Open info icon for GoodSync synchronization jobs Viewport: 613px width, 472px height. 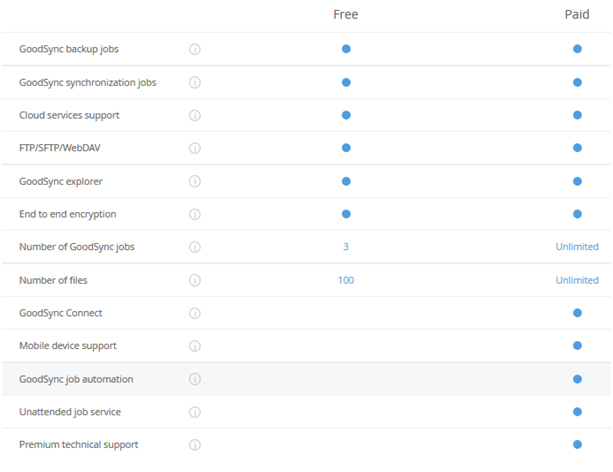[x=195, y=83]
